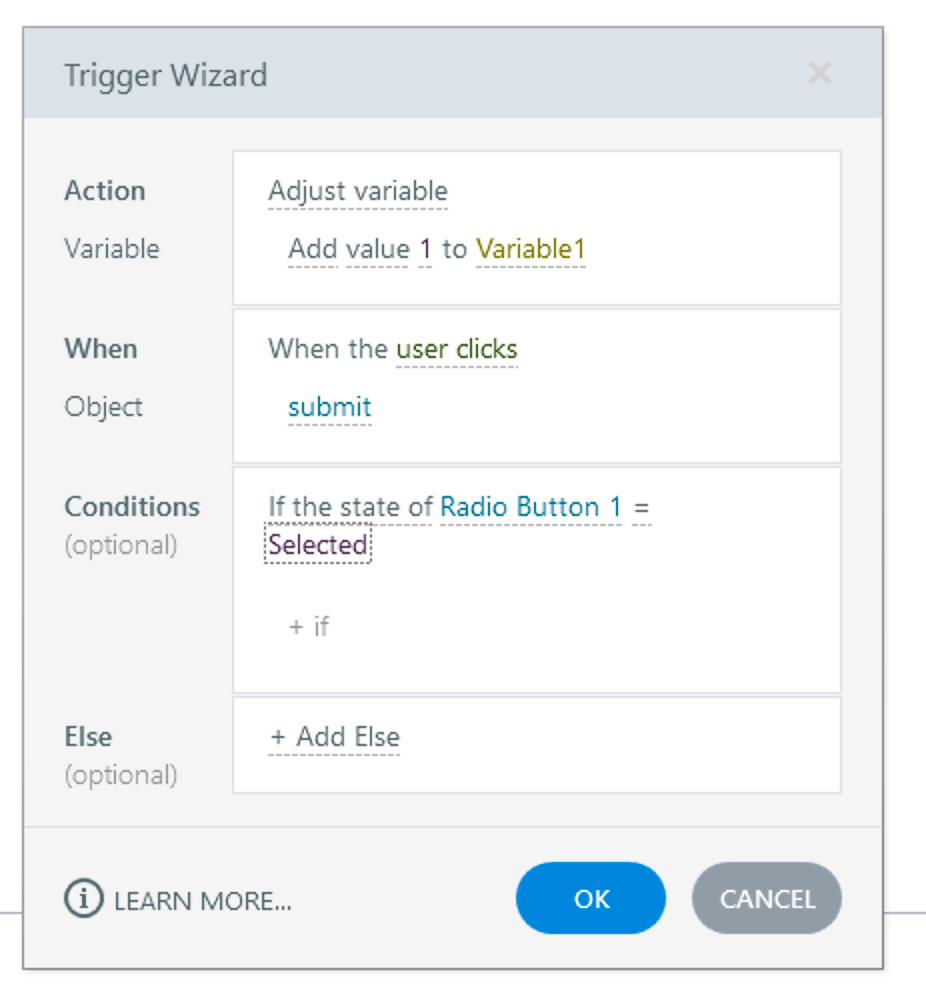Click the info circle icon beside Learn More
926x990 pixels.
tap(83, 899)
